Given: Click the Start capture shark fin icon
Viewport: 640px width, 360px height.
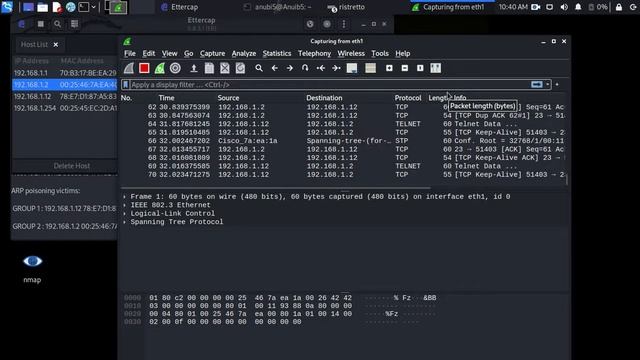Looking at the screenshot, I should [129, 68].
